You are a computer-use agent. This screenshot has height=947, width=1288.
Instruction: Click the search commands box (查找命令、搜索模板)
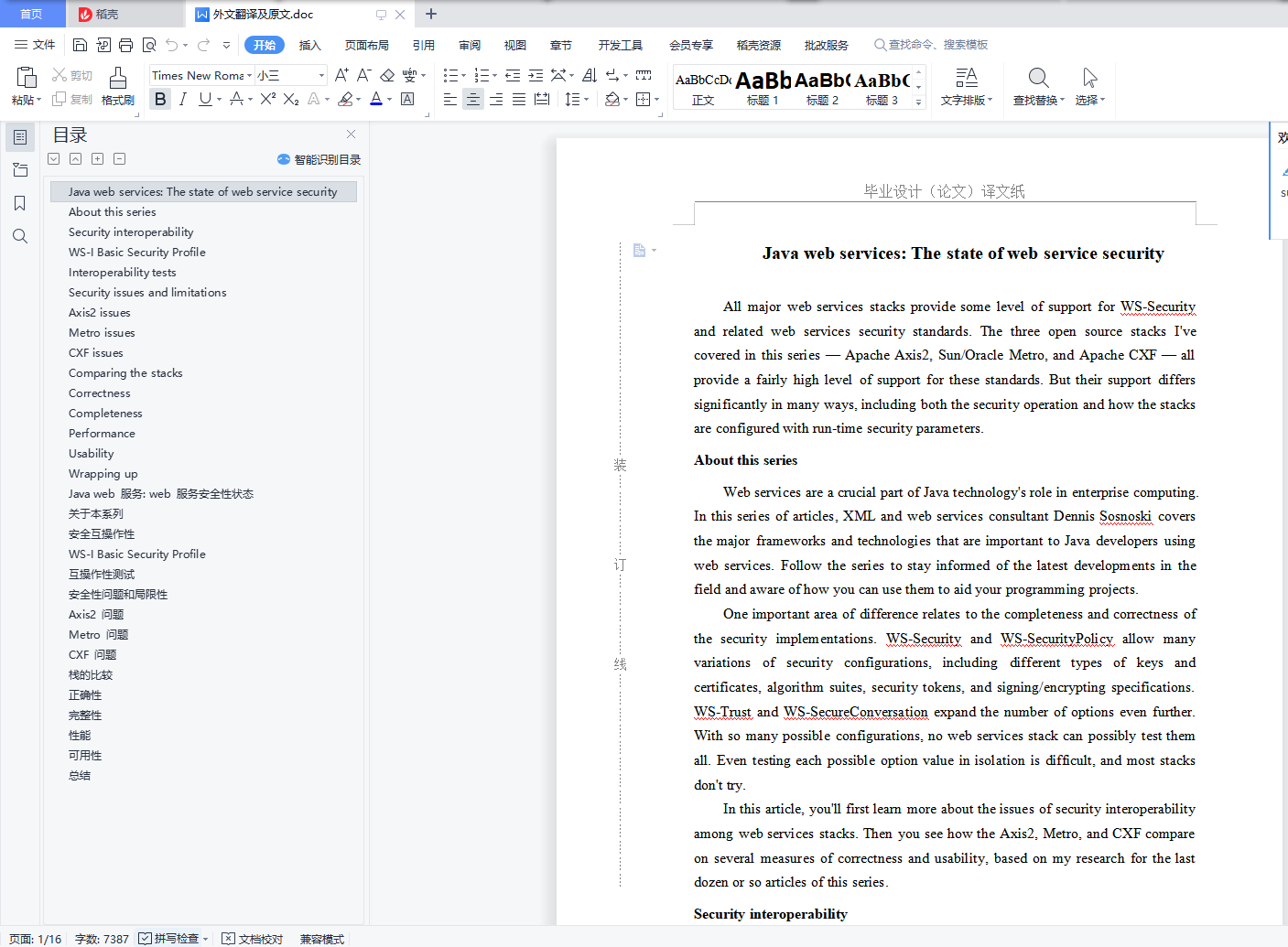(931, 45)
